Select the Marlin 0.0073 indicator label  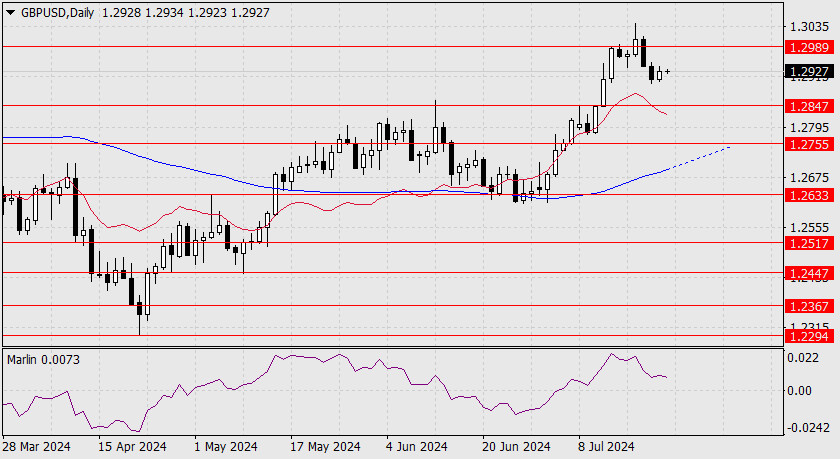coord(43,360)
